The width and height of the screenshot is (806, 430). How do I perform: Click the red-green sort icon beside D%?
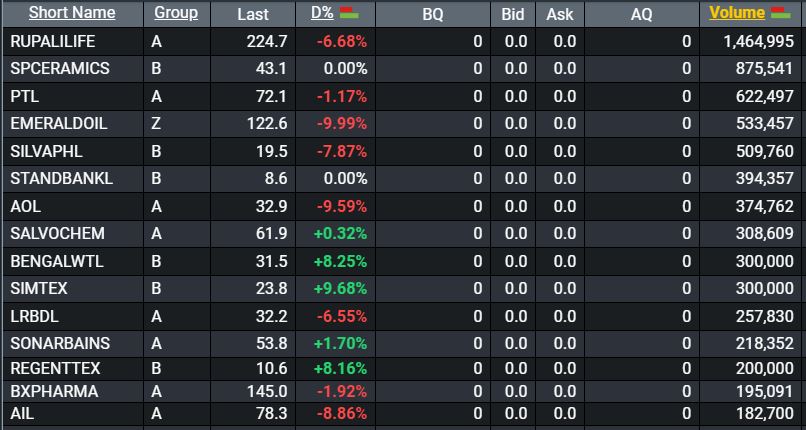tap(350, 13)
